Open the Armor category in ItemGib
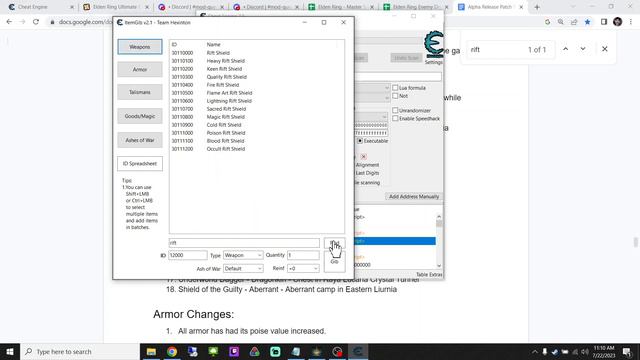The height and width of the screenshot is (360, 640). point(140,69)
